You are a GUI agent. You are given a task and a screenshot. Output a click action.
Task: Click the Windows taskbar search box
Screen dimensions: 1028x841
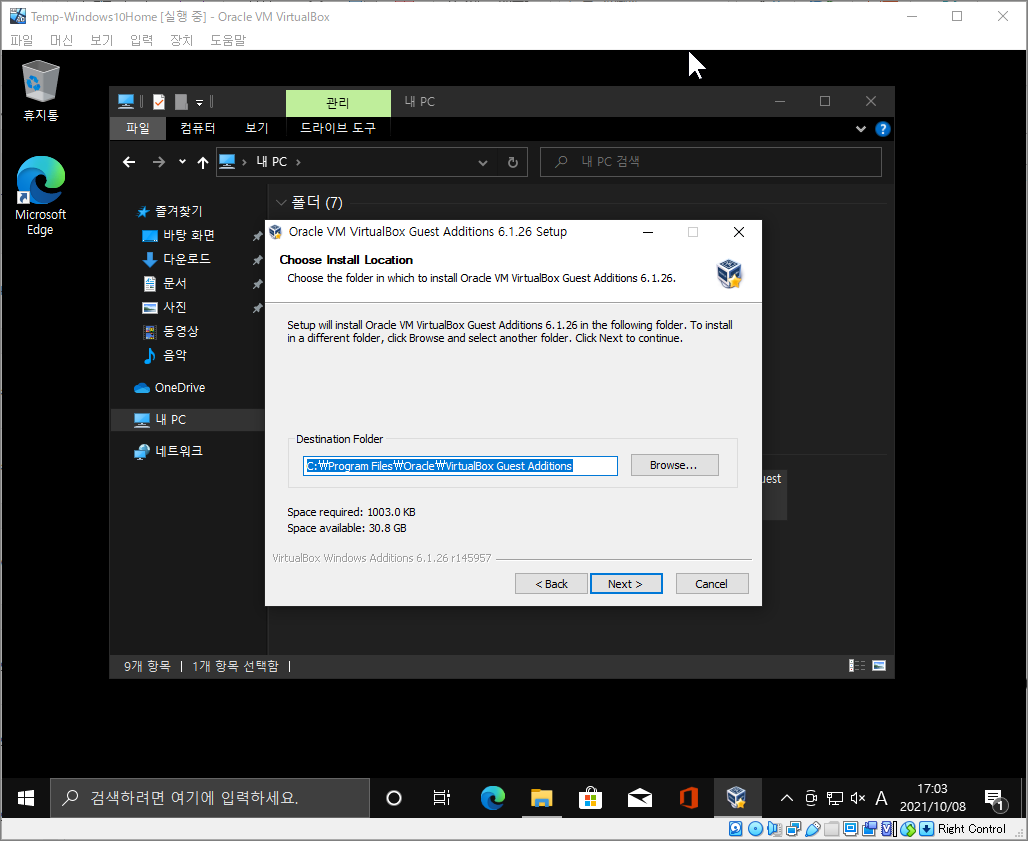[x=210, y=798]
